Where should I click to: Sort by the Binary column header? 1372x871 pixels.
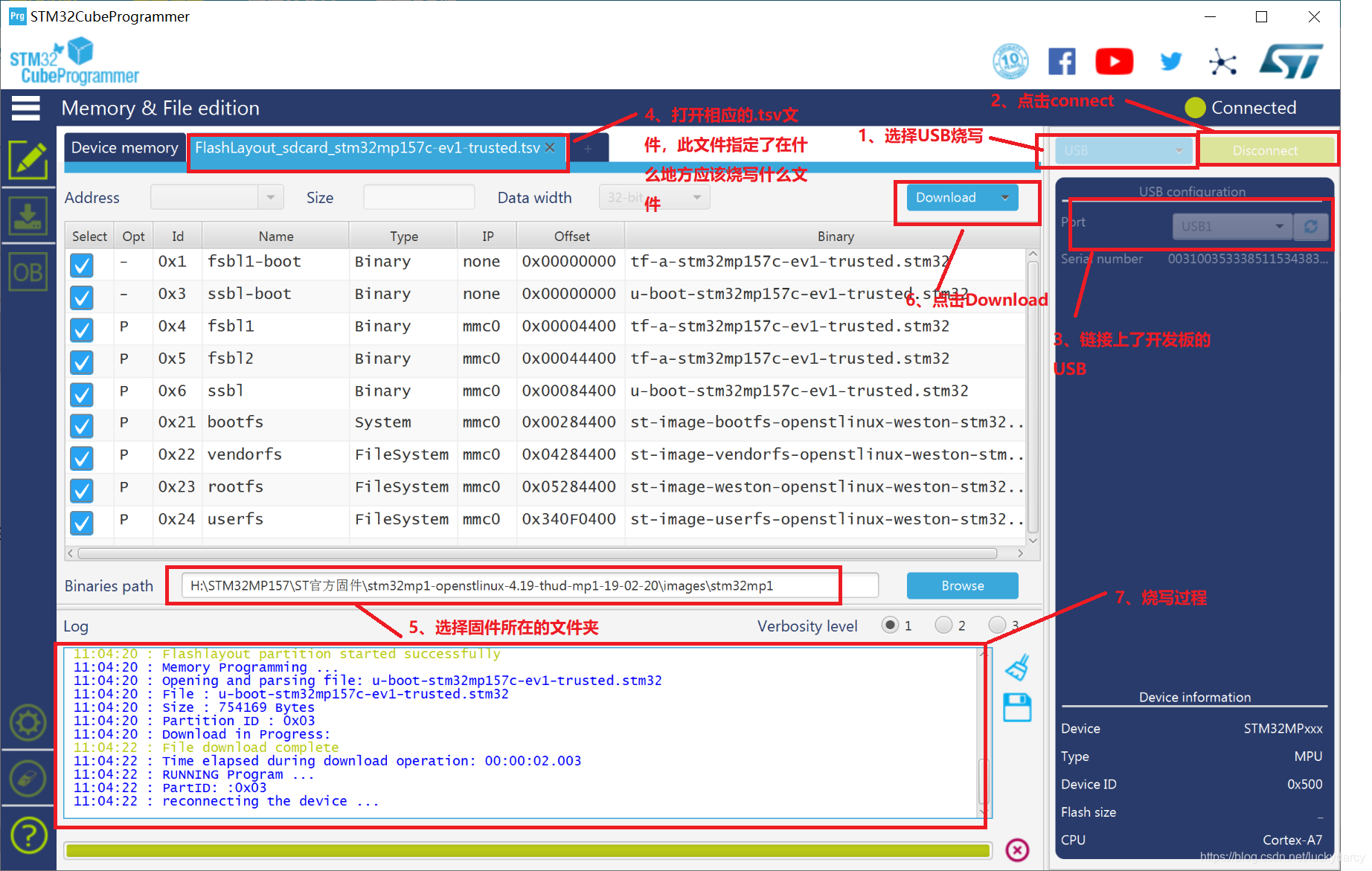click(836, 236)
